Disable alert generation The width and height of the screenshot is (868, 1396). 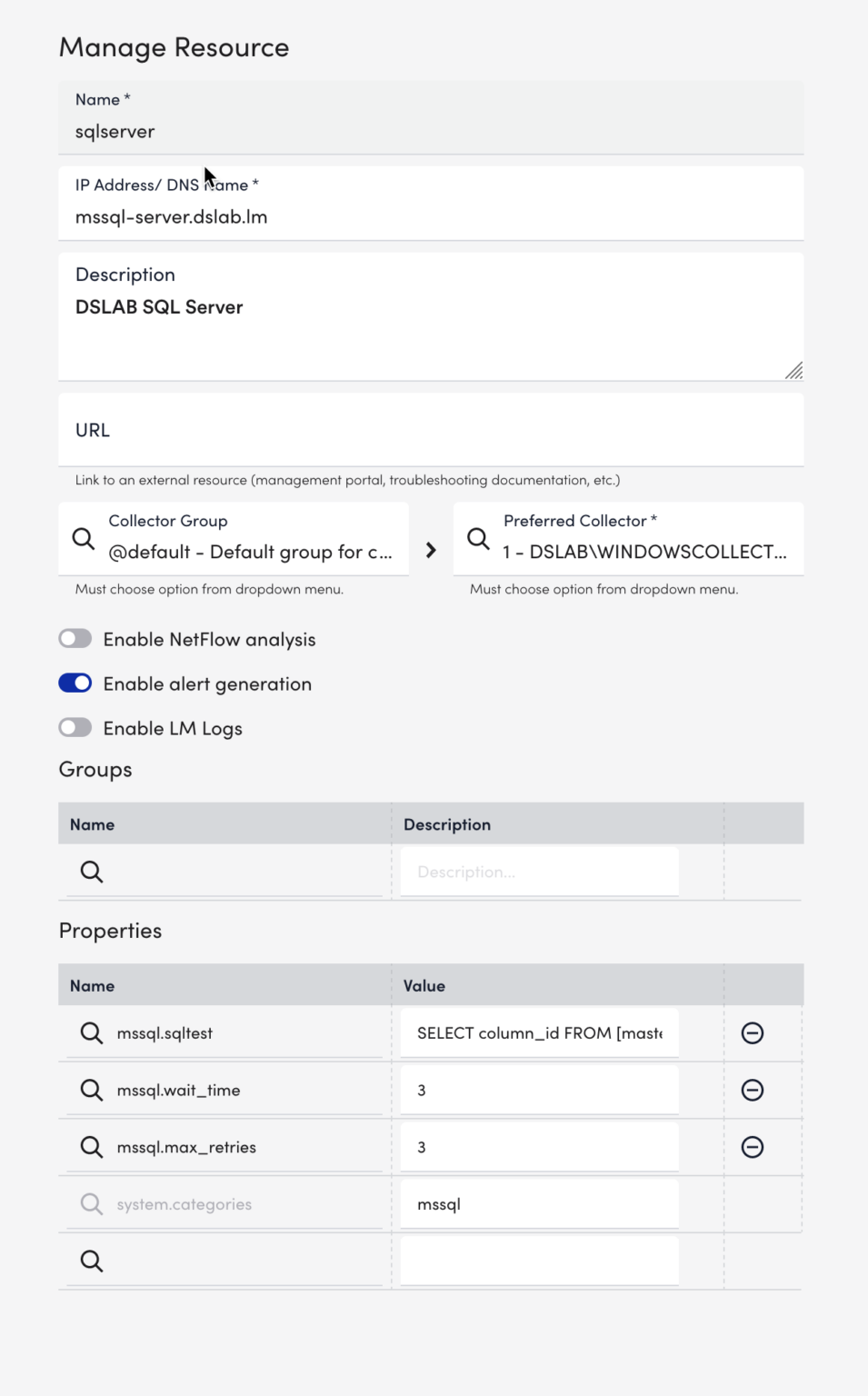pos(75,683)
